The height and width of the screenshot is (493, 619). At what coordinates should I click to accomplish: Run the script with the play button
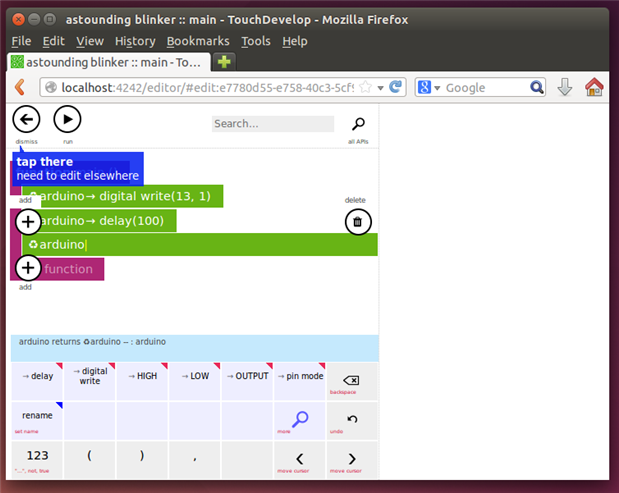(x=67, y=119)
